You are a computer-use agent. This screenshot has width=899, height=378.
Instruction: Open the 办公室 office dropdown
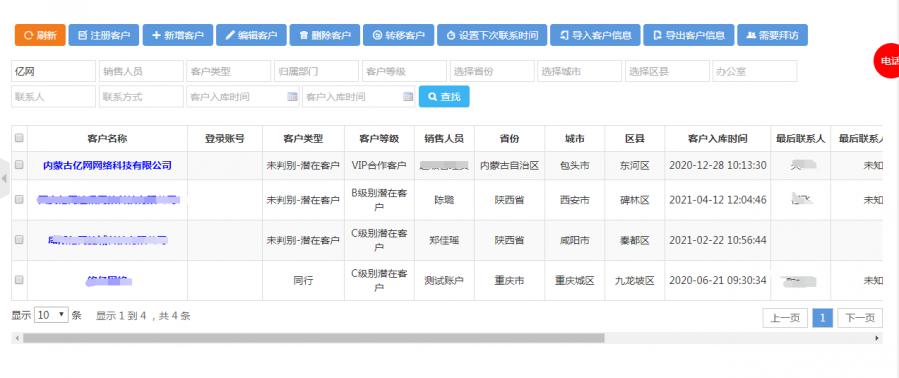coord(755,71)
